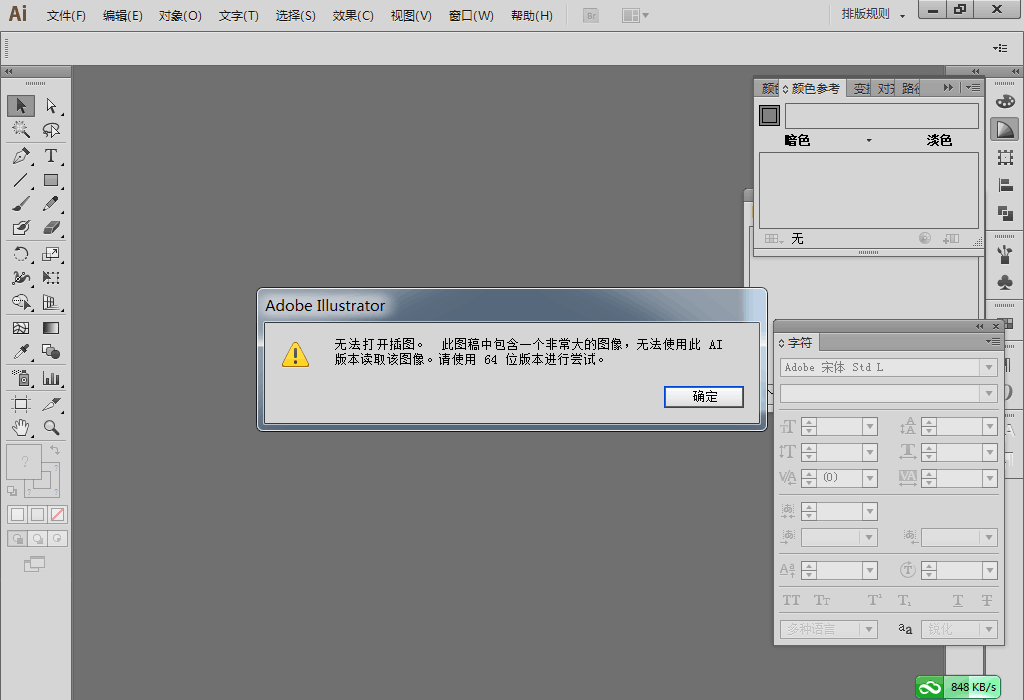The width and height of the screenshot is (1024, 700).
Task: Open the 多种语言 language dropdown
Action: tap(828, 629)
